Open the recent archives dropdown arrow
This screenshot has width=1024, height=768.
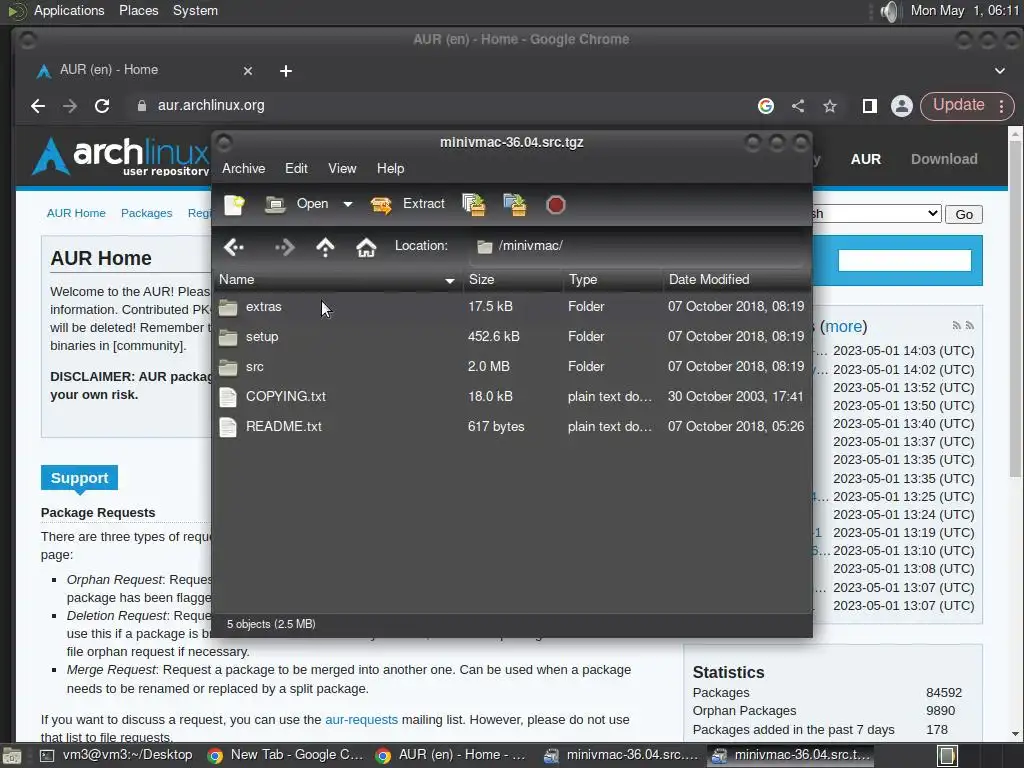[348, 204]
